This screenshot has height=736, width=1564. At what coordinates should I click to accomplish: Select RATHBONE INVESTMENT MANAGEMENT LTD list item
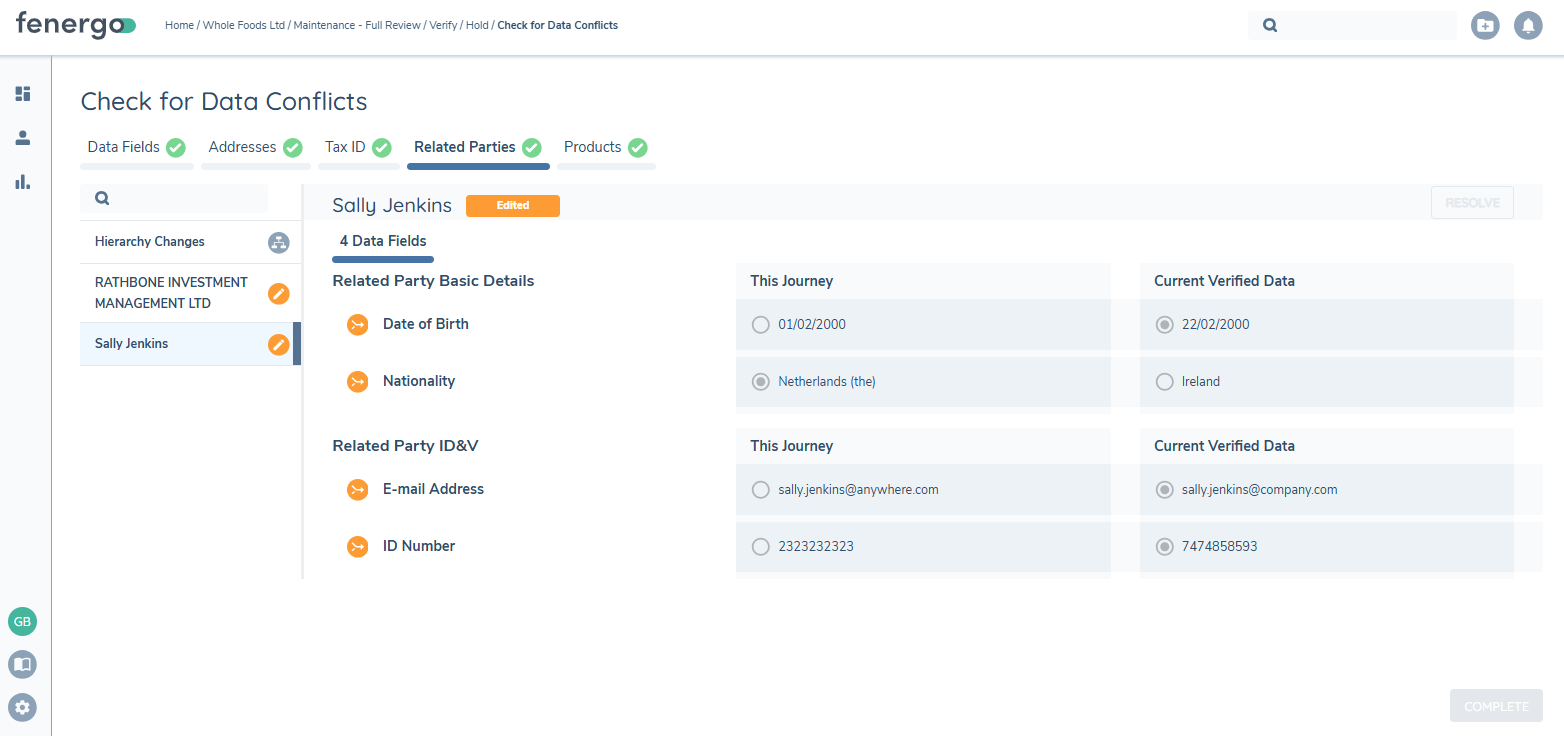coord(171,293)
